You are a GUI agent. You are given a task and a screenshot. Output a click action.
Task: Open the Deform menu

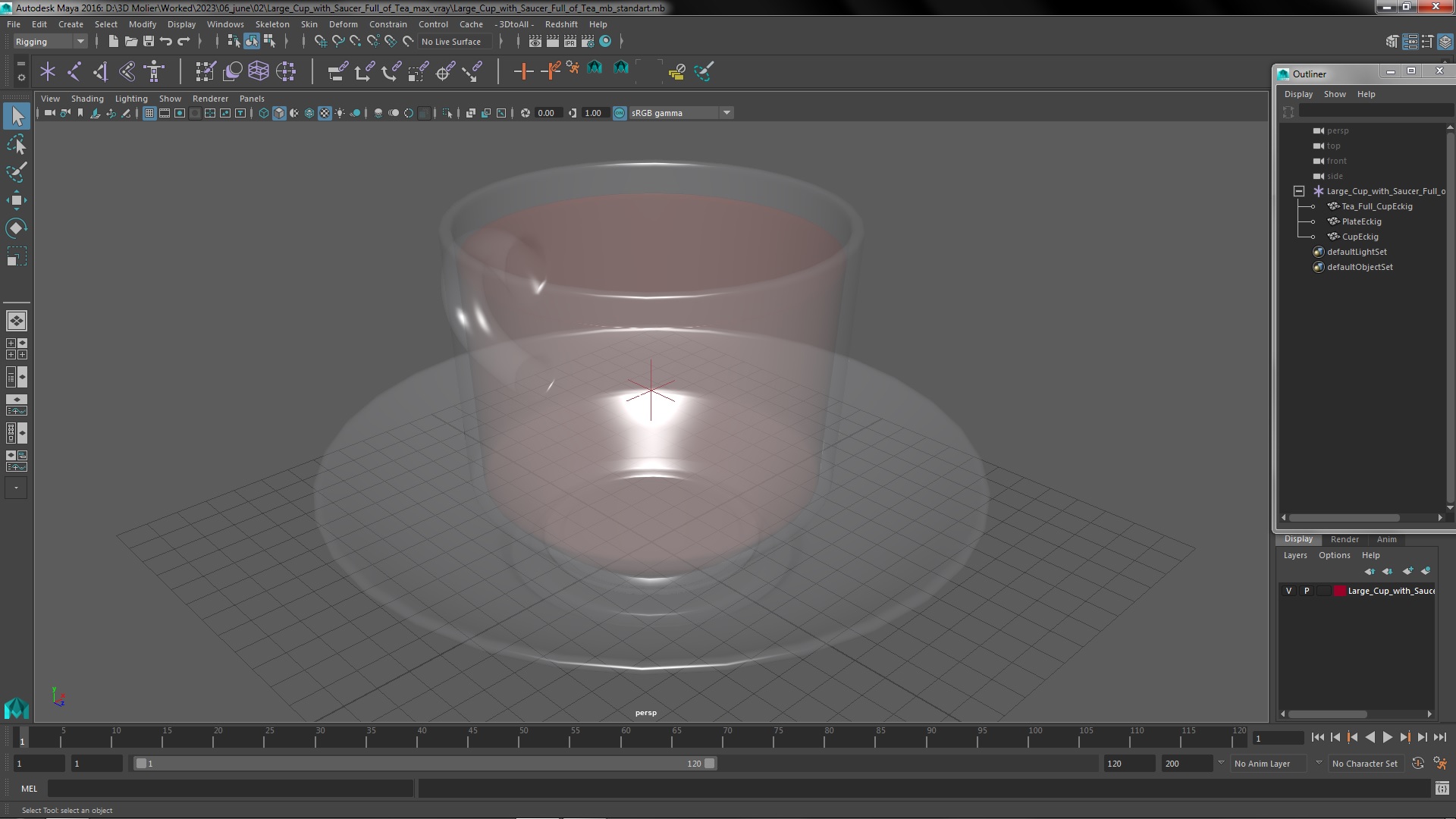343,24
